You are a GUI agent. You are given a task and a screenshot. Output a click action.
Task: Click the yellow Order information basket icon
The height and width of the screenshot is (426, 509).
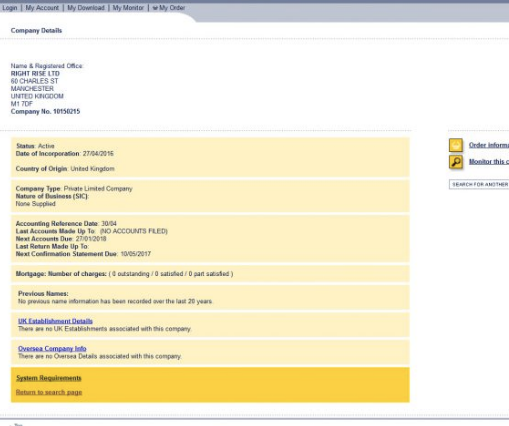pyautogui.click(x=456, y=145)
